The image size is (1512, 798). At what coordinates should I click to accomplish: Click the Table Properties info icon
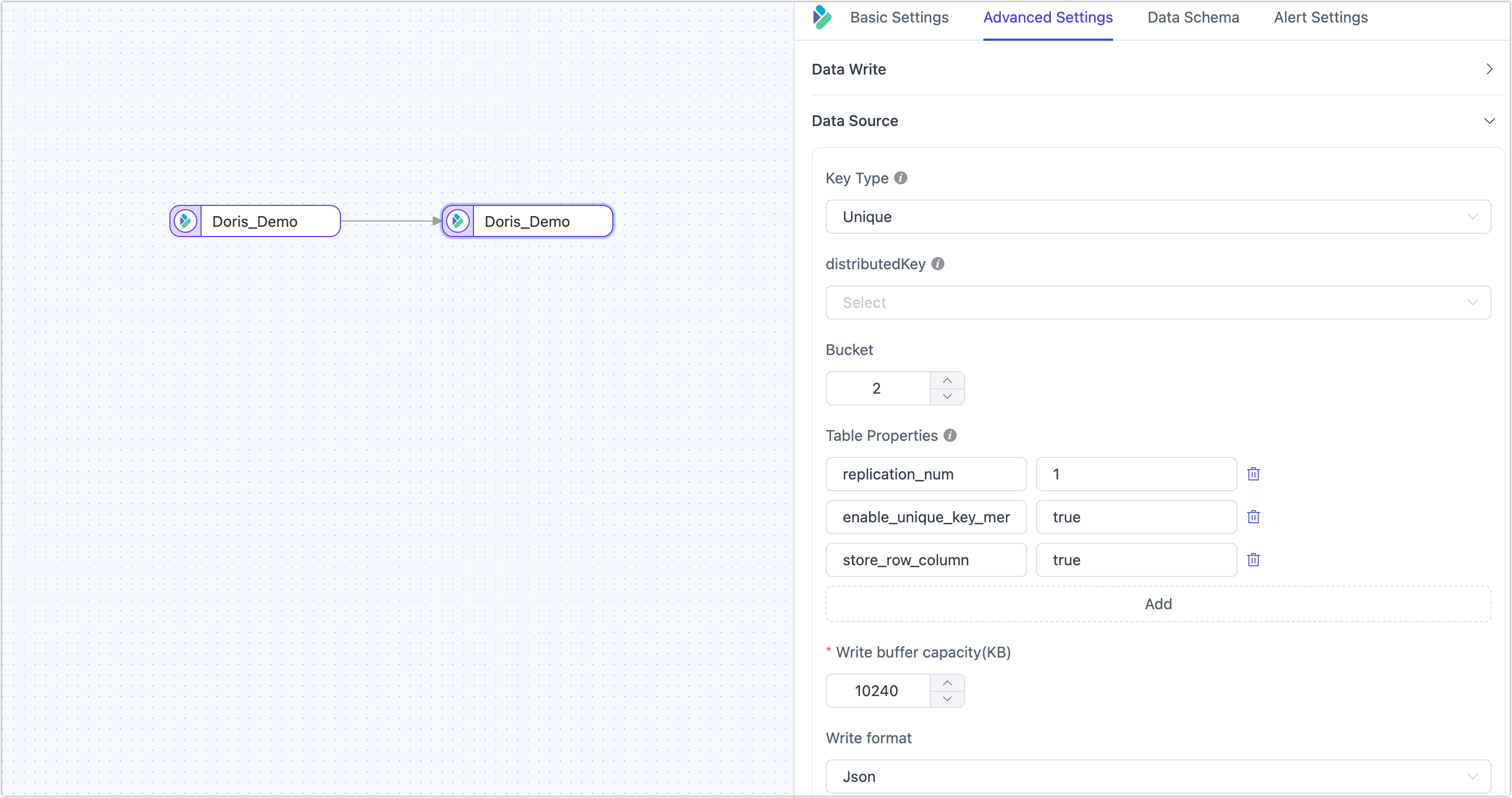[950, 435]
